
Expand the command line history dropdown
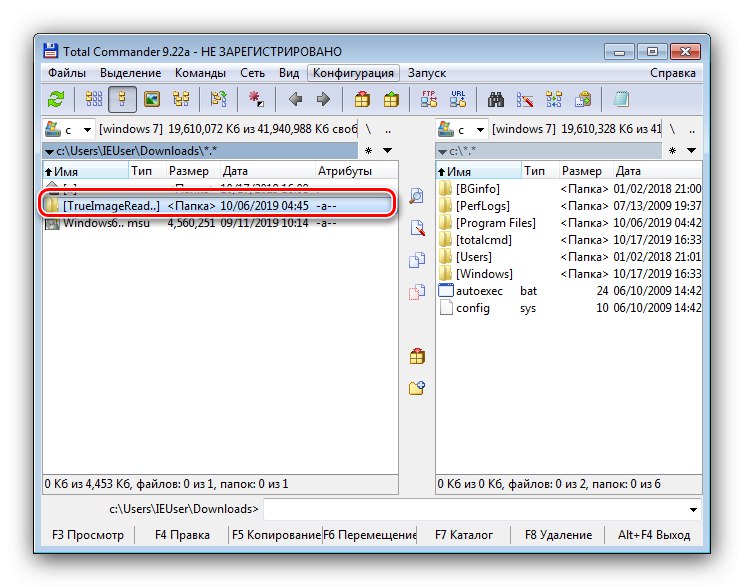click(693, 510)
